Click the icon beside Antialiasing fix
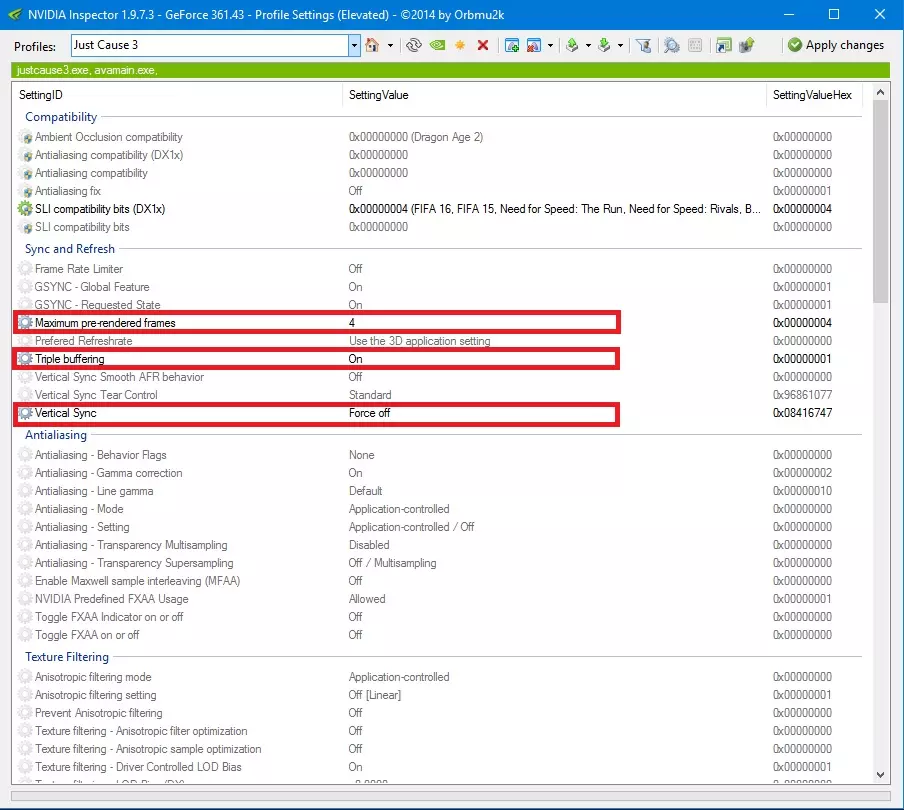Screen dimensions: 904x810 pyautogui.click(x=25, y=191)
